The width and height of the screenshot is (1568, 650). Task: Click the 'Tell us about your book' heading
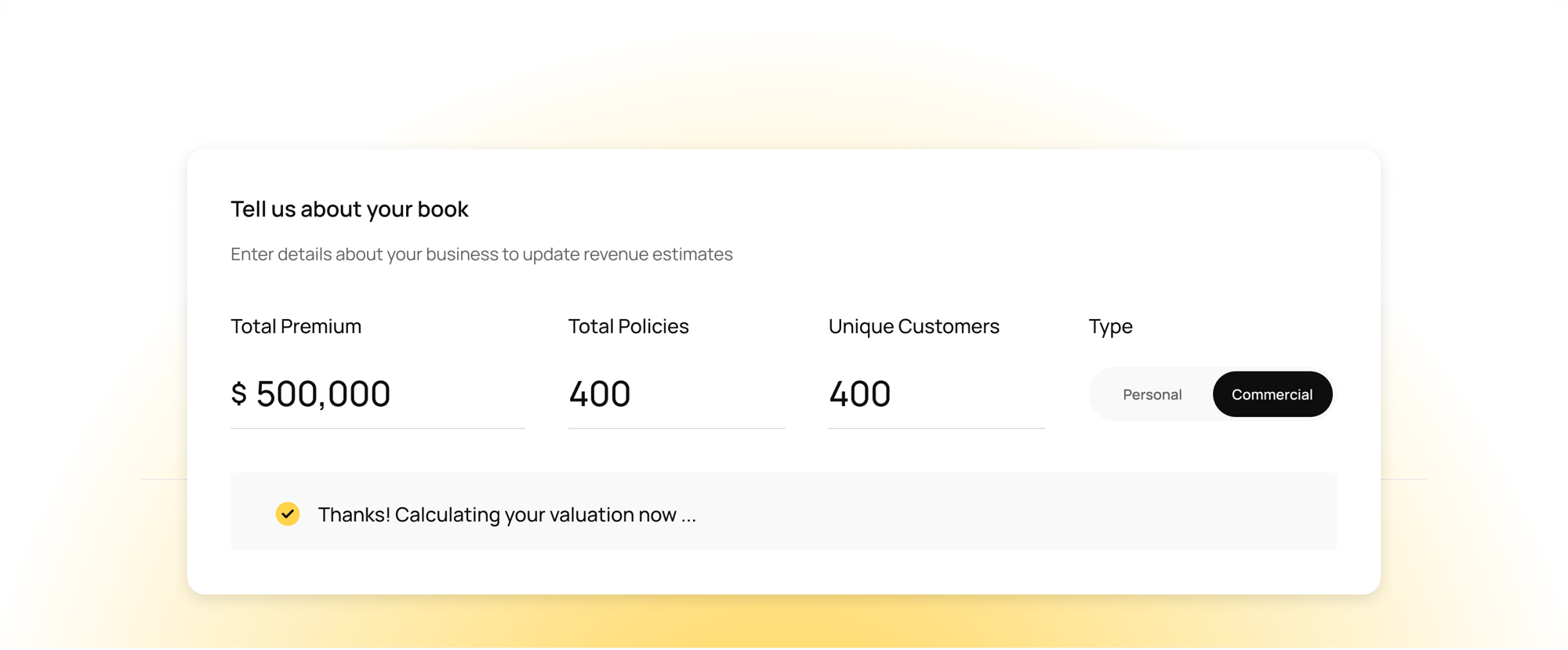[349, 209]
